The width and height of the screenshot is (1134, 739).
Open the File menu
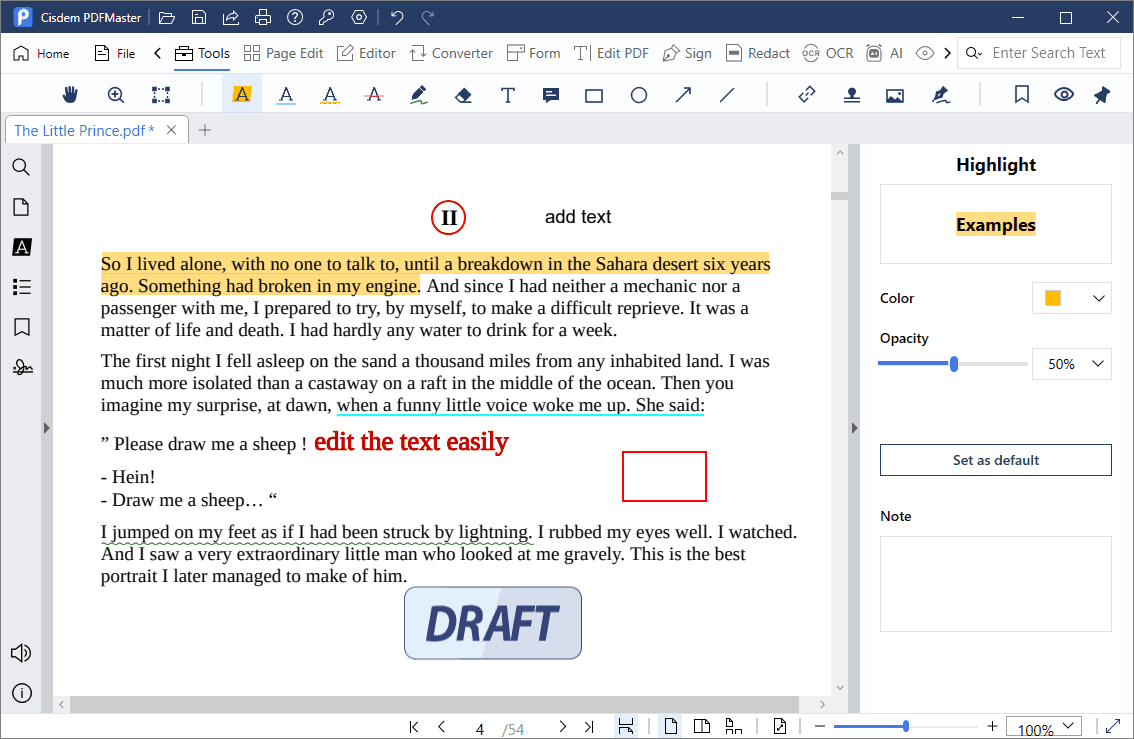[x=115, y=54]
